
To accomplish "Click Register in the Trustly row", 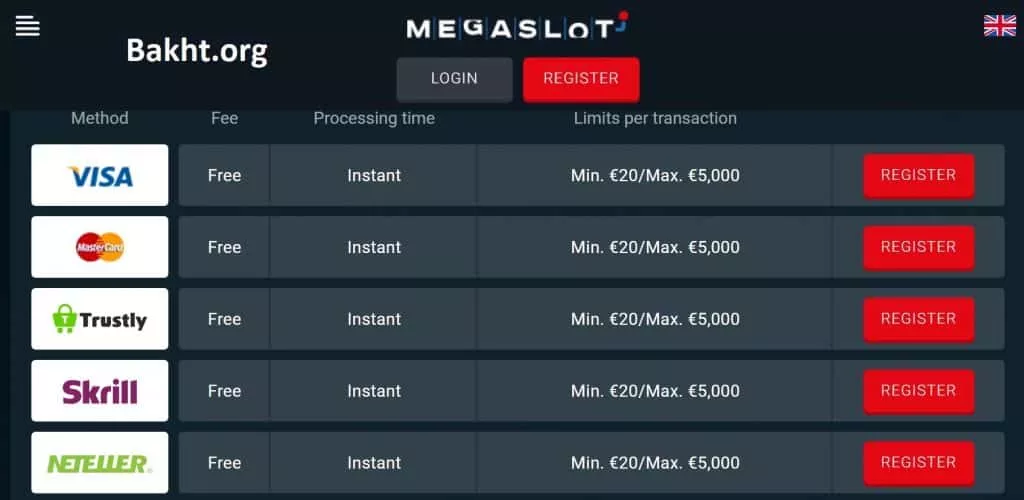I will click(x=918, y=319).
